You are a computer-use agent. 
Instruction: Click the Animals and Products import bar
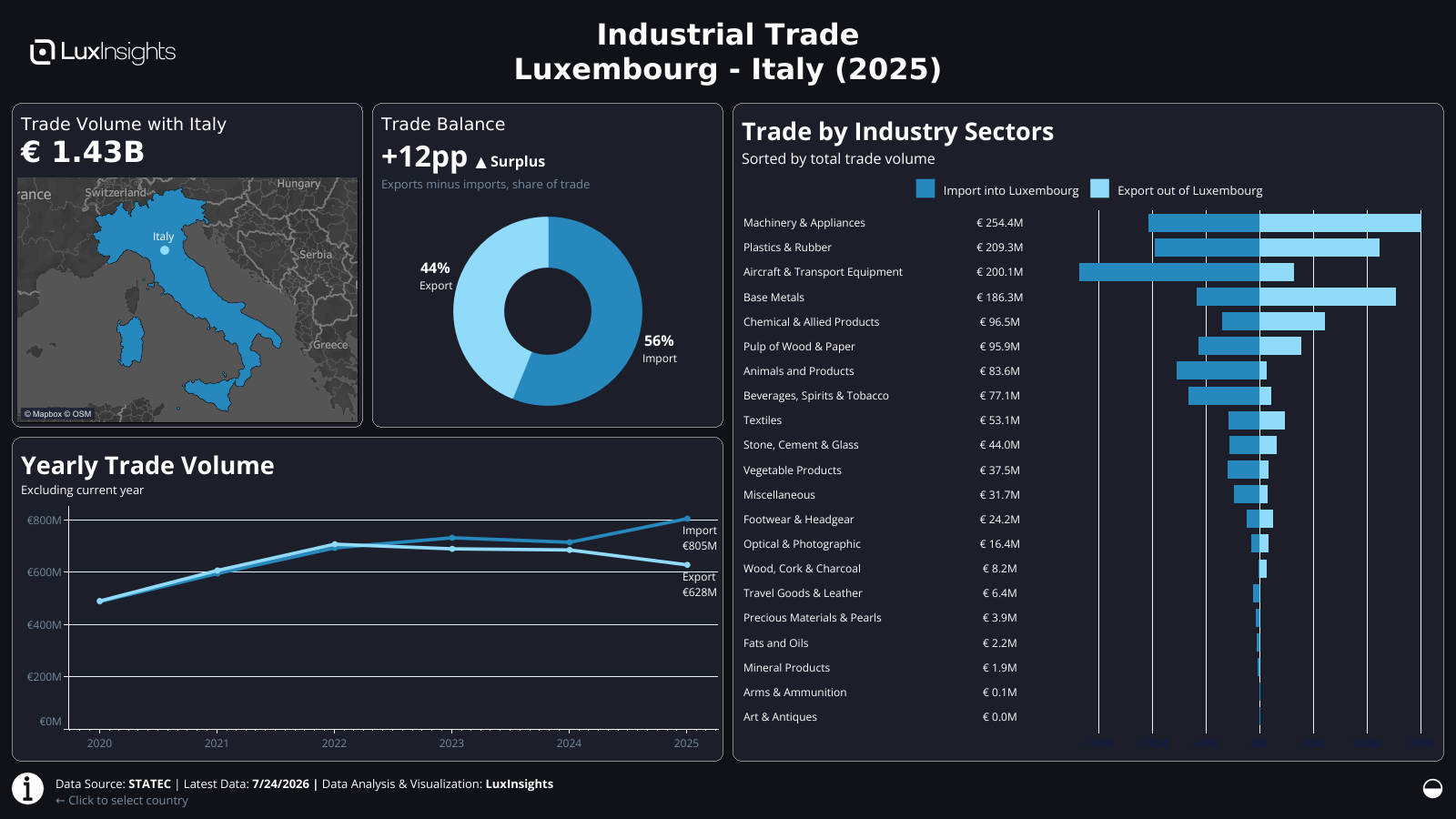coord(1218,370)
